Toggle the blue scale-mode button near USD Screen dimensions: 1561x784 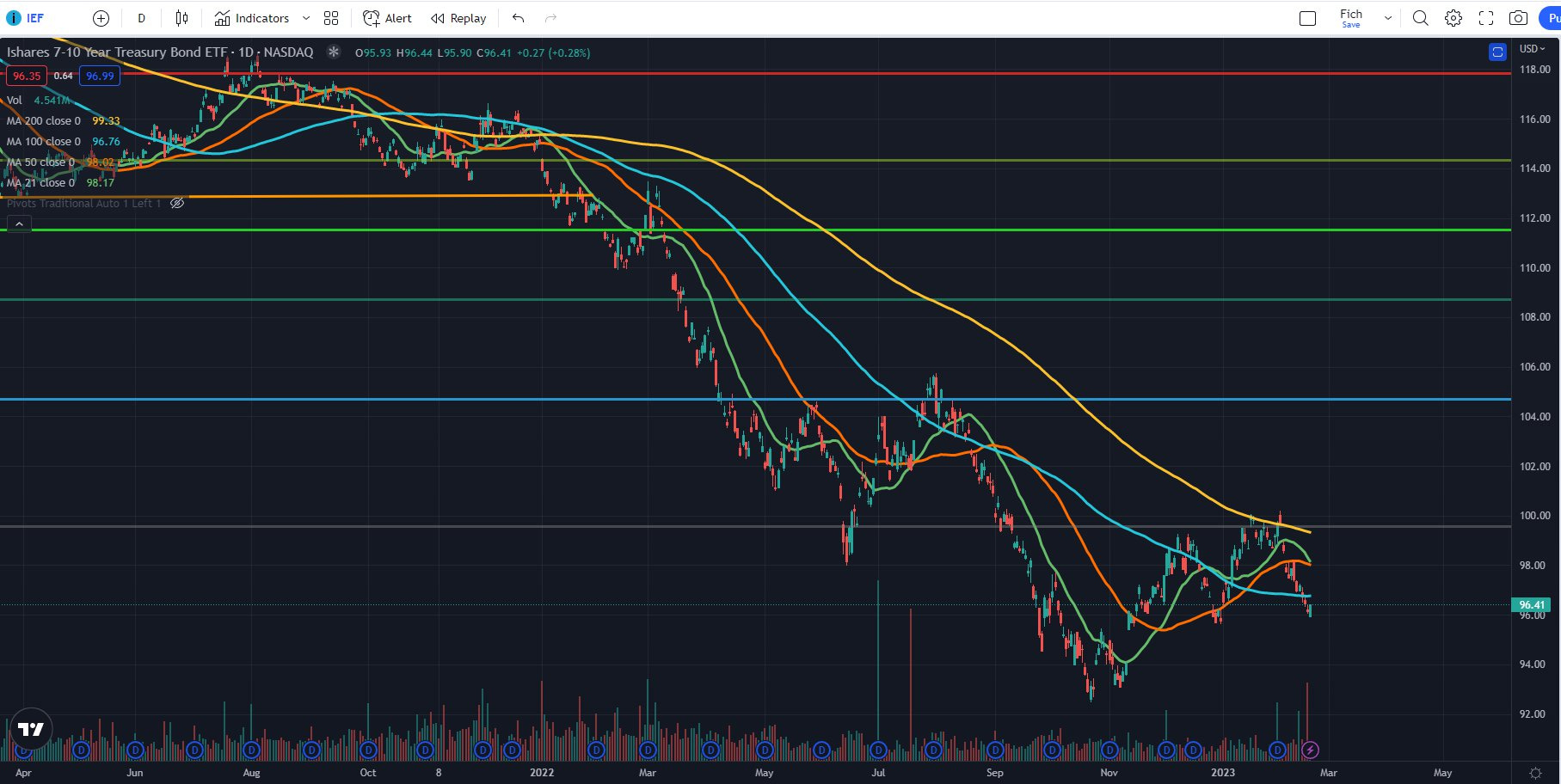[x=1497, y=52]
